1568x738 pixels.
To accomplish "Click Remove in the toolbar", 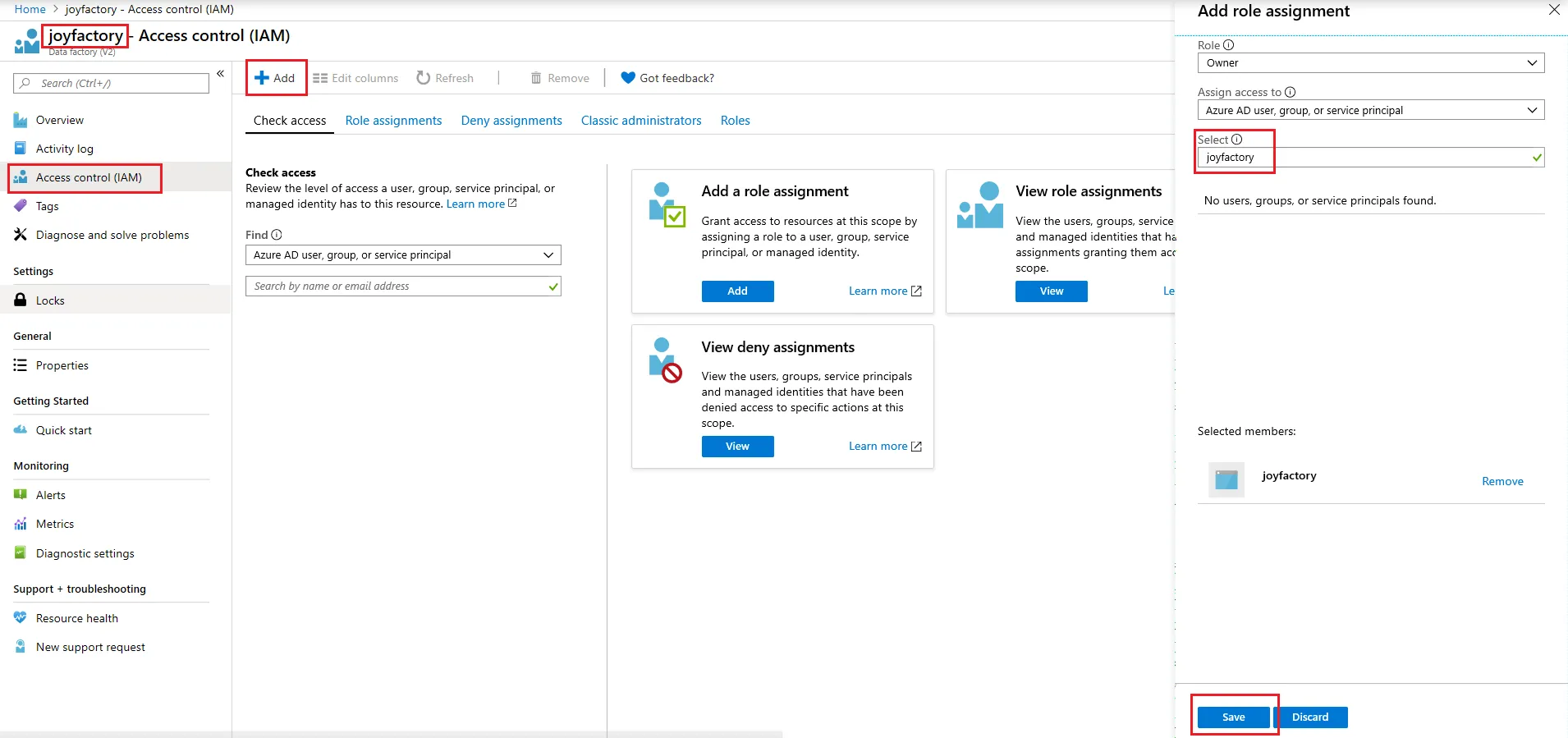I will point(560,78).
